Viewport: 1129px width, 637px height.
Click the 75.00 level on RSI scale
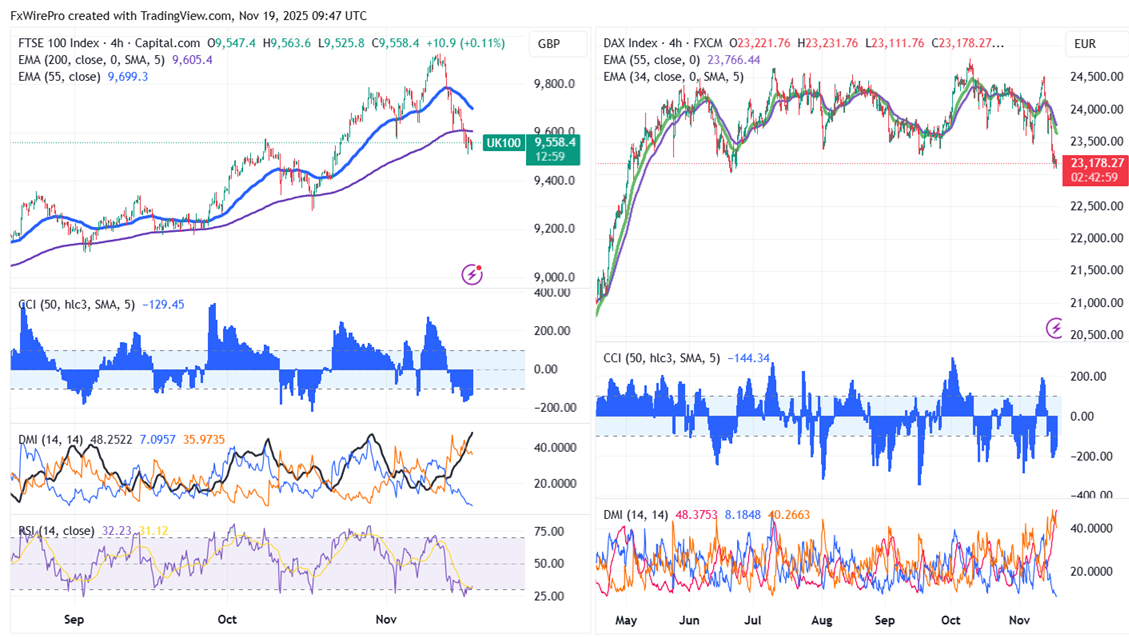coord(549,532)
